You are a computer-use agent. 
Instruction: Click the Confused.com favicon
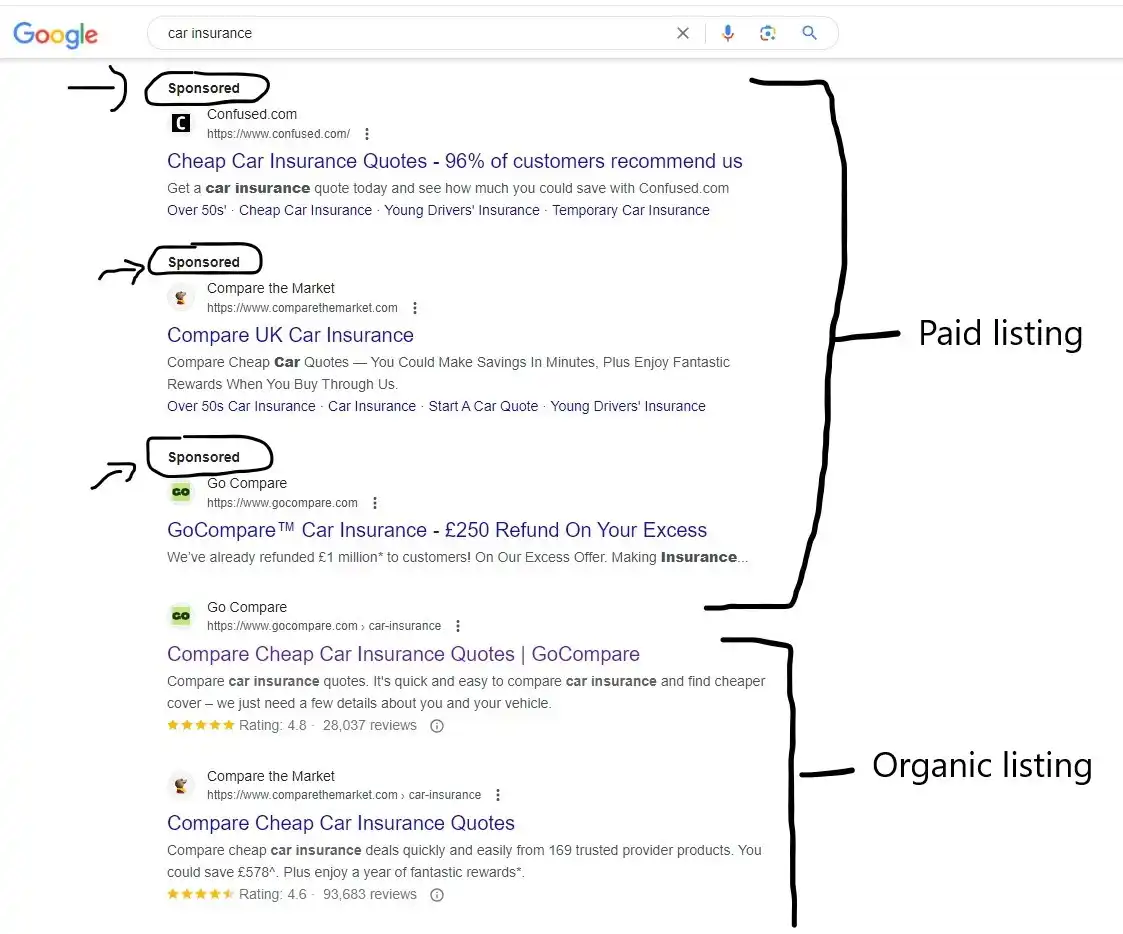180,123
